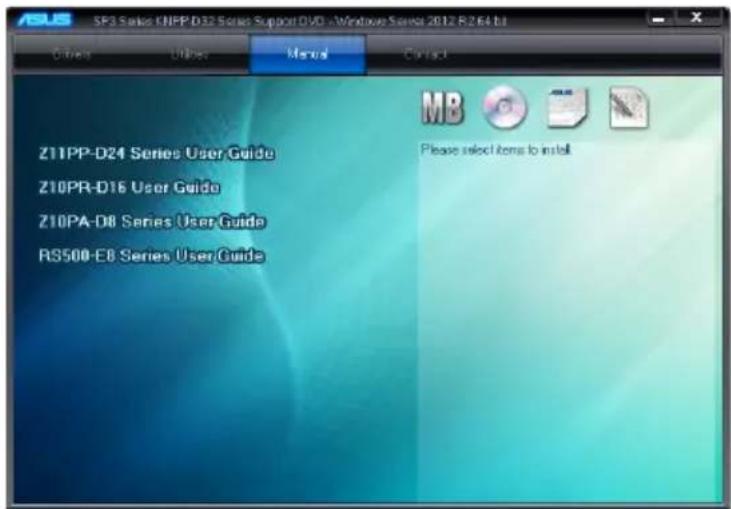
Task: Click the ASUS logo in title bar
Action: (44, 20)
